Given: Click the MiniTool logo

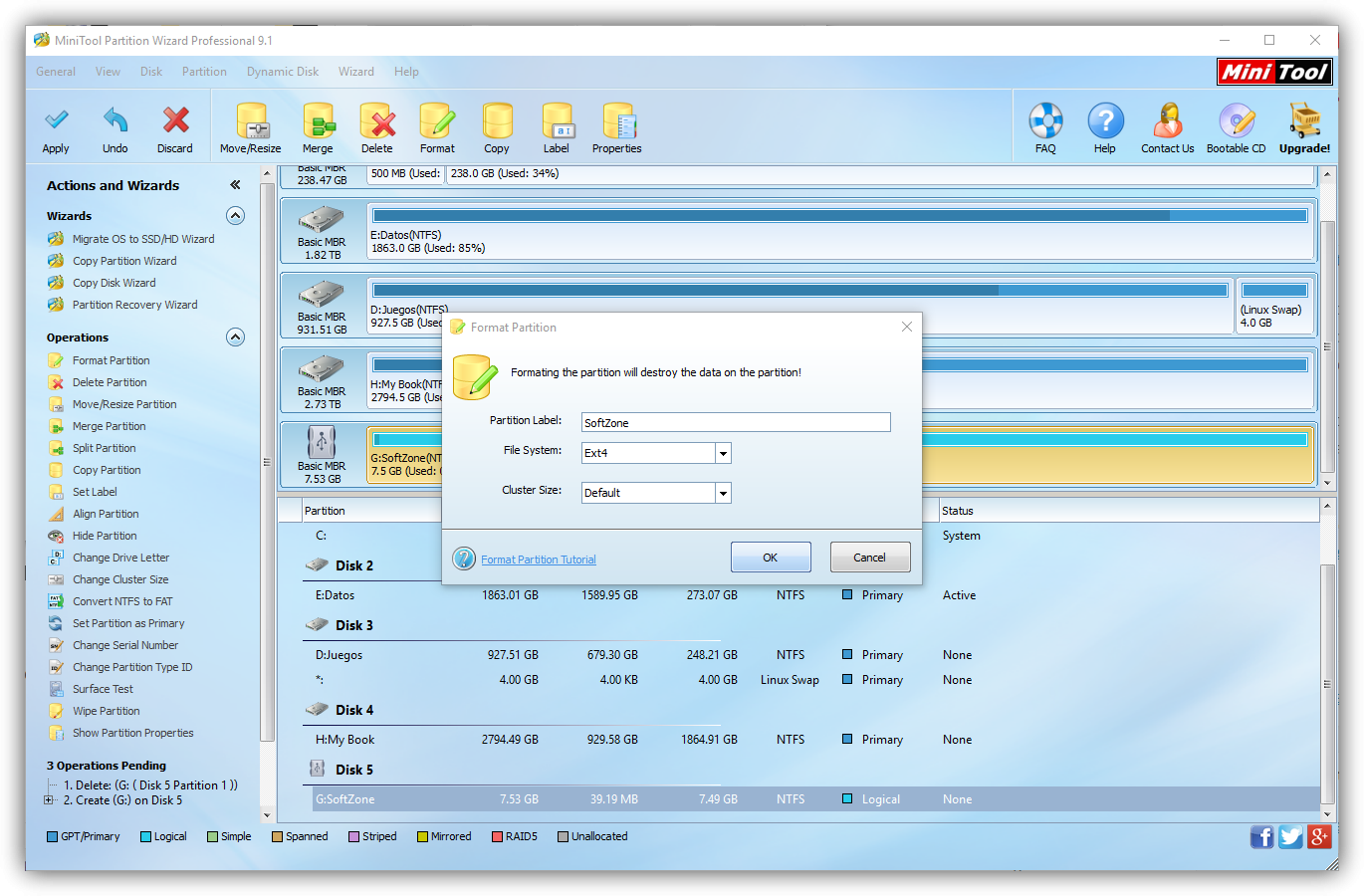Looking at the screenshot, I should click(1274, 72).
